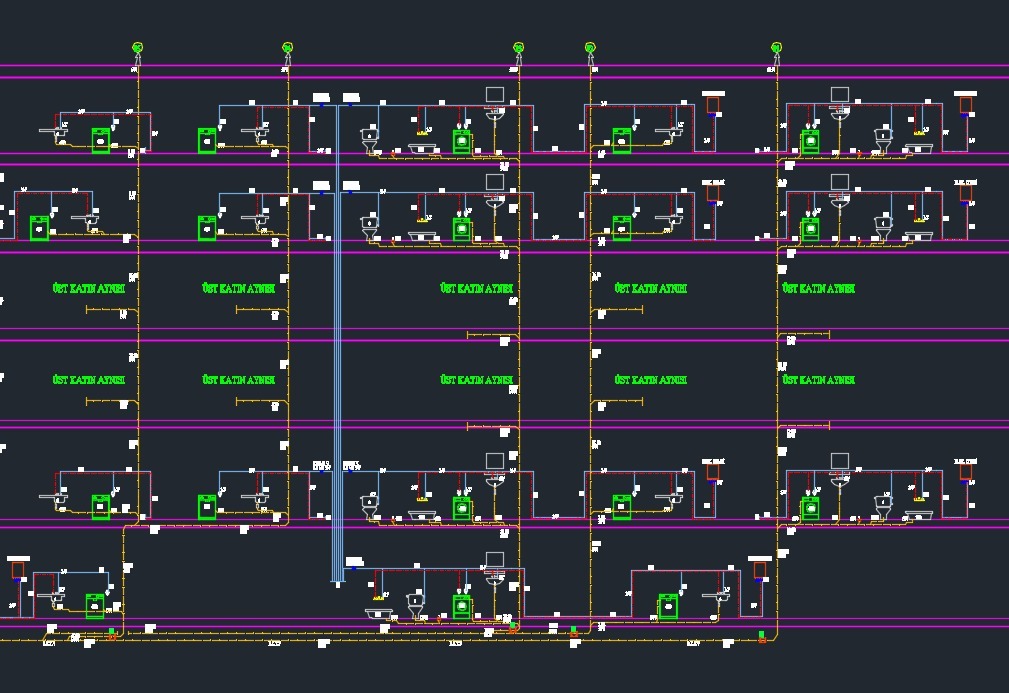Pick the middle roof vent cap symbol

[518, 47]
